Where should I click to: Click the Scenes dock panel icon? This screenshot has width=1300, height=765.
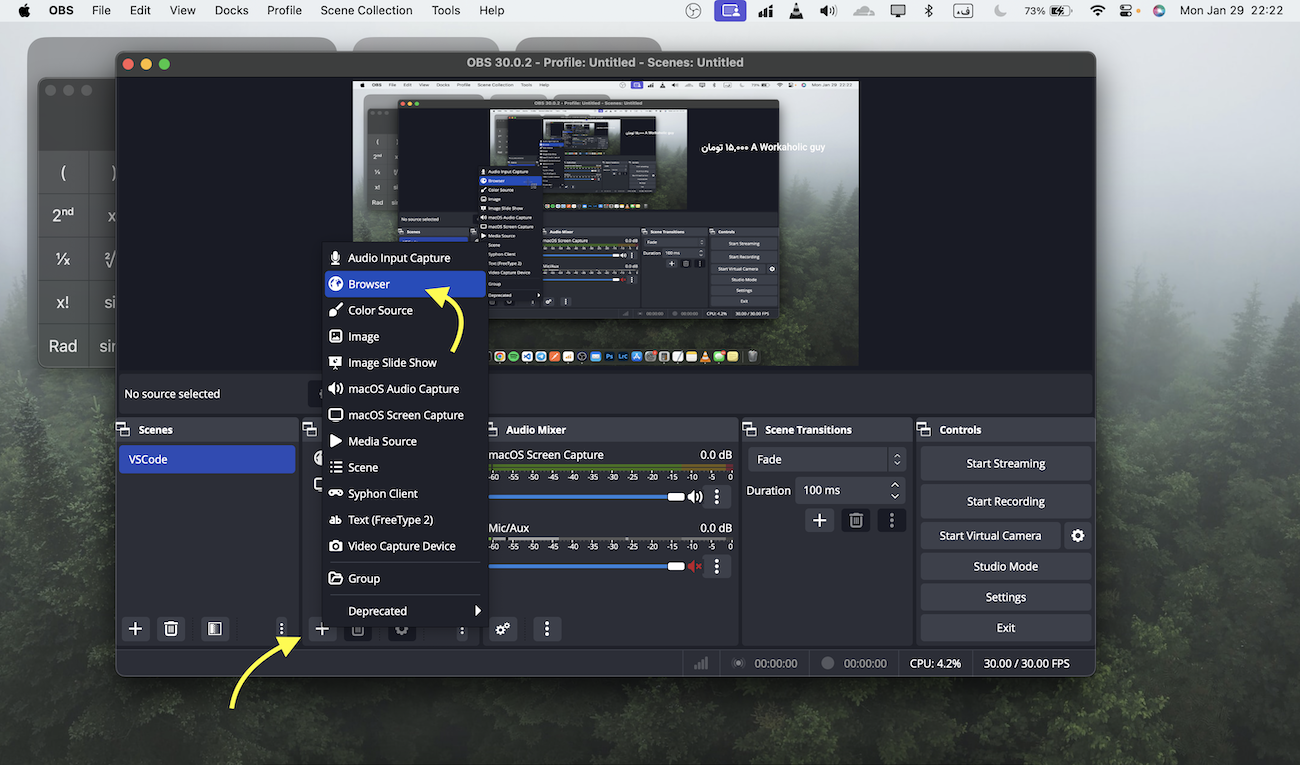click(124, 430)
